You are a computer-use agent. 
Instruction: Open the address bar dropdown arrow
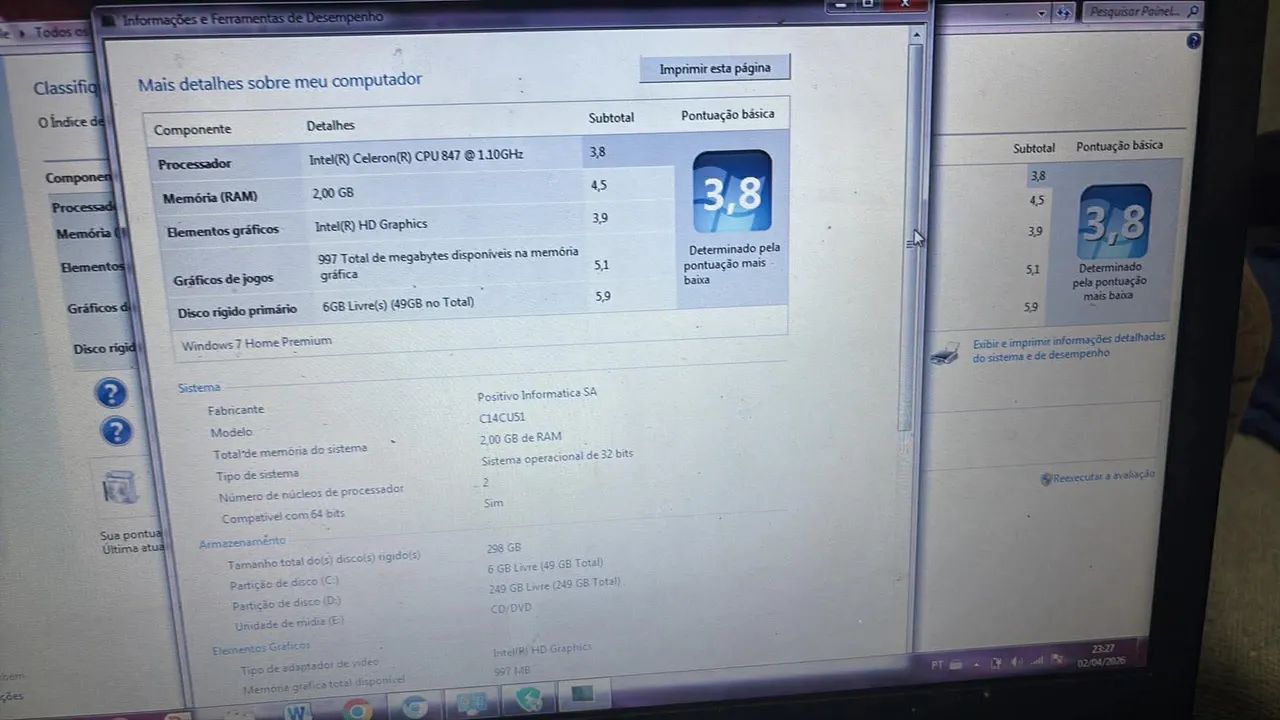coord(1041,13)
